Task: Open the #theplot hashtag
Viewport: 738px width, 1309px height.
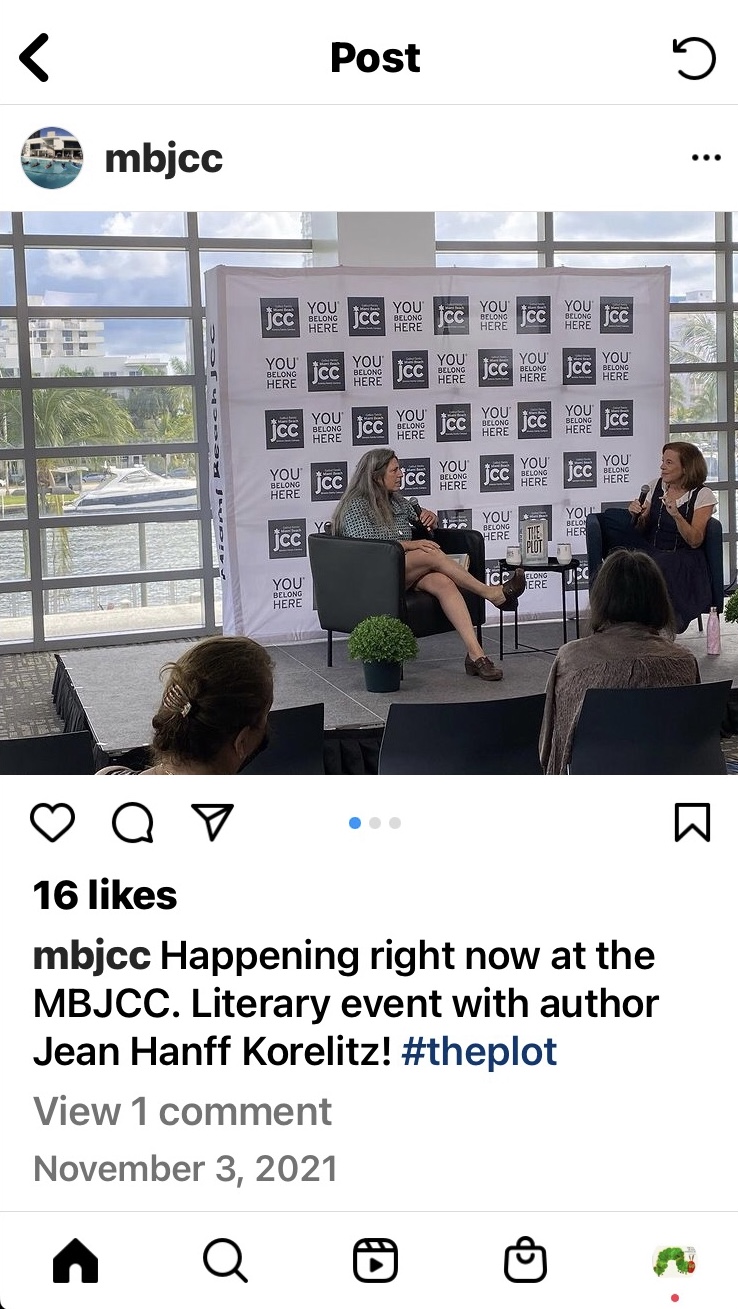Action: 479,1051
